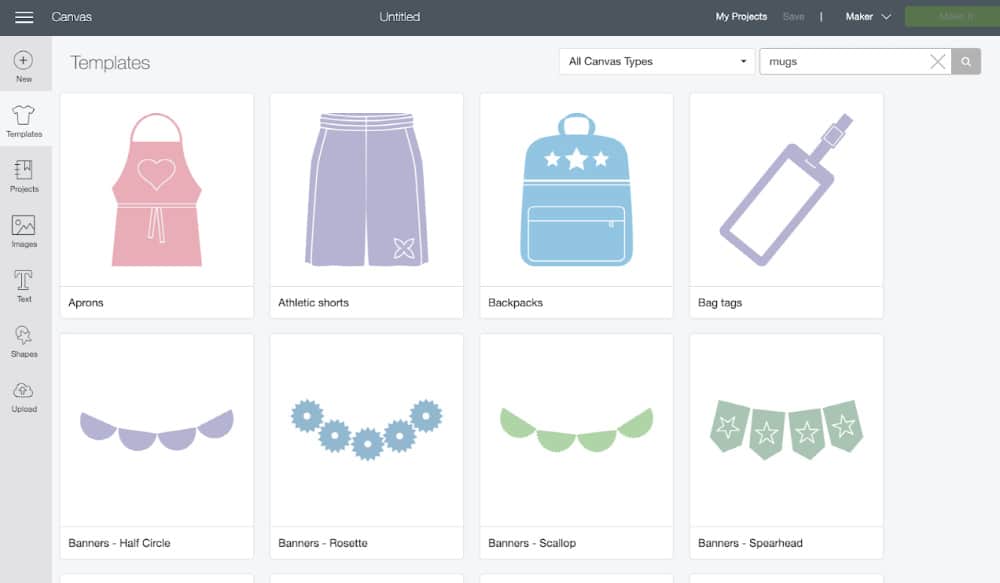The width and height of the screenshot is (1000, 583).
Task: Open Templates in the sidebar
Action: point(24,121)
